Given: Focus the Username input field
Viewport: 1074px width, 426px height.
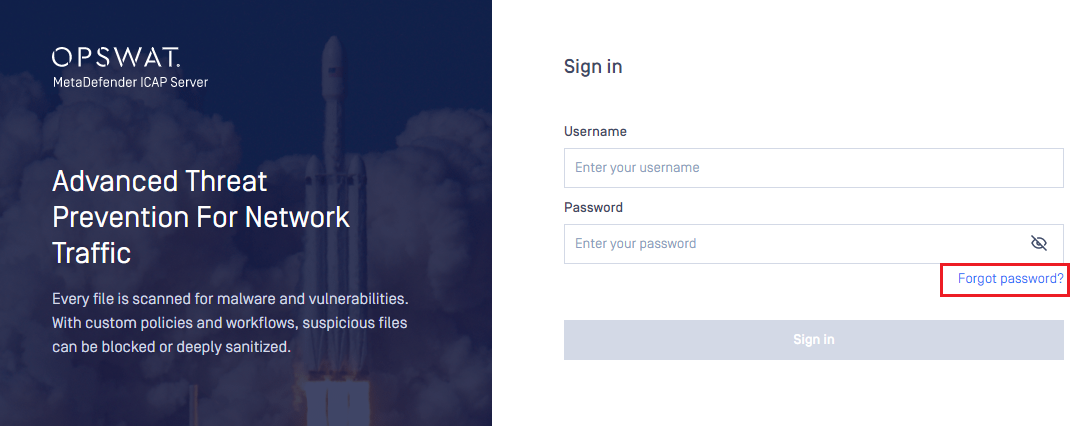Looking at the screenshot, I should [814, 168].
